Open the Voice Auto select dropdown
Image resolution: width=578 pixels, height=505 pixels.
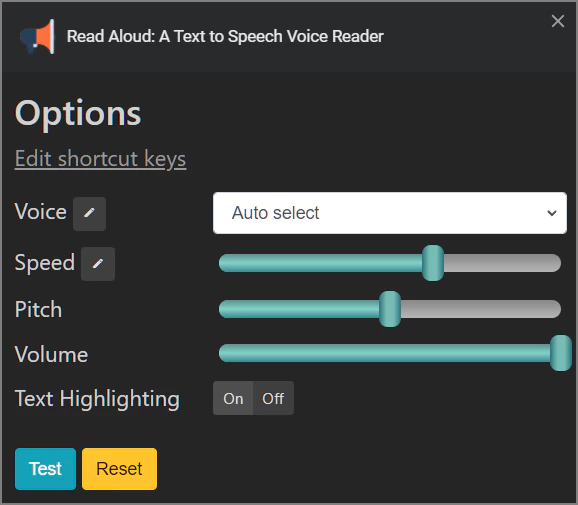coord(390,213)
